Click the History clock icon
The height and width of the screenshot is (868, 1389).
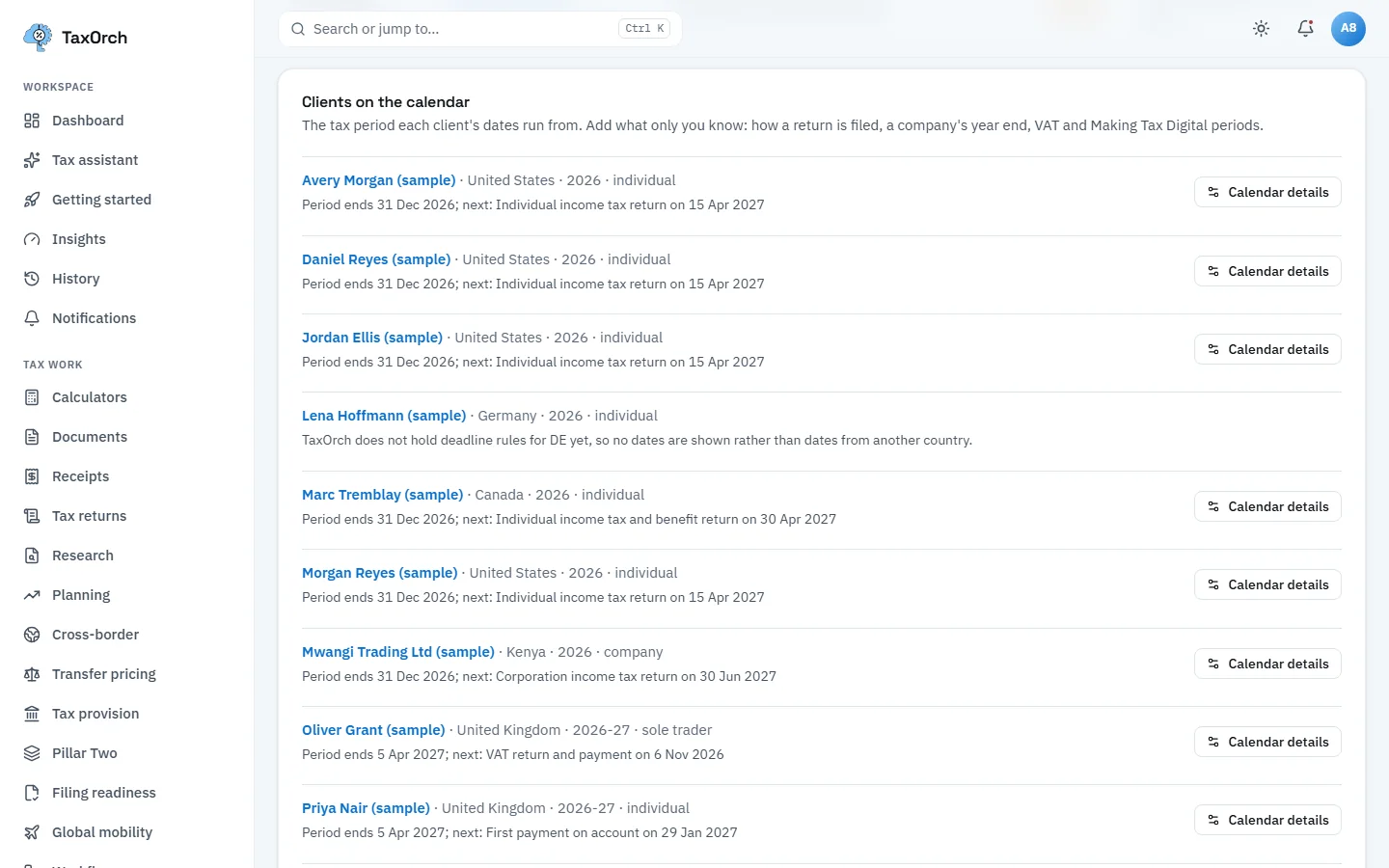pos(32,279)
